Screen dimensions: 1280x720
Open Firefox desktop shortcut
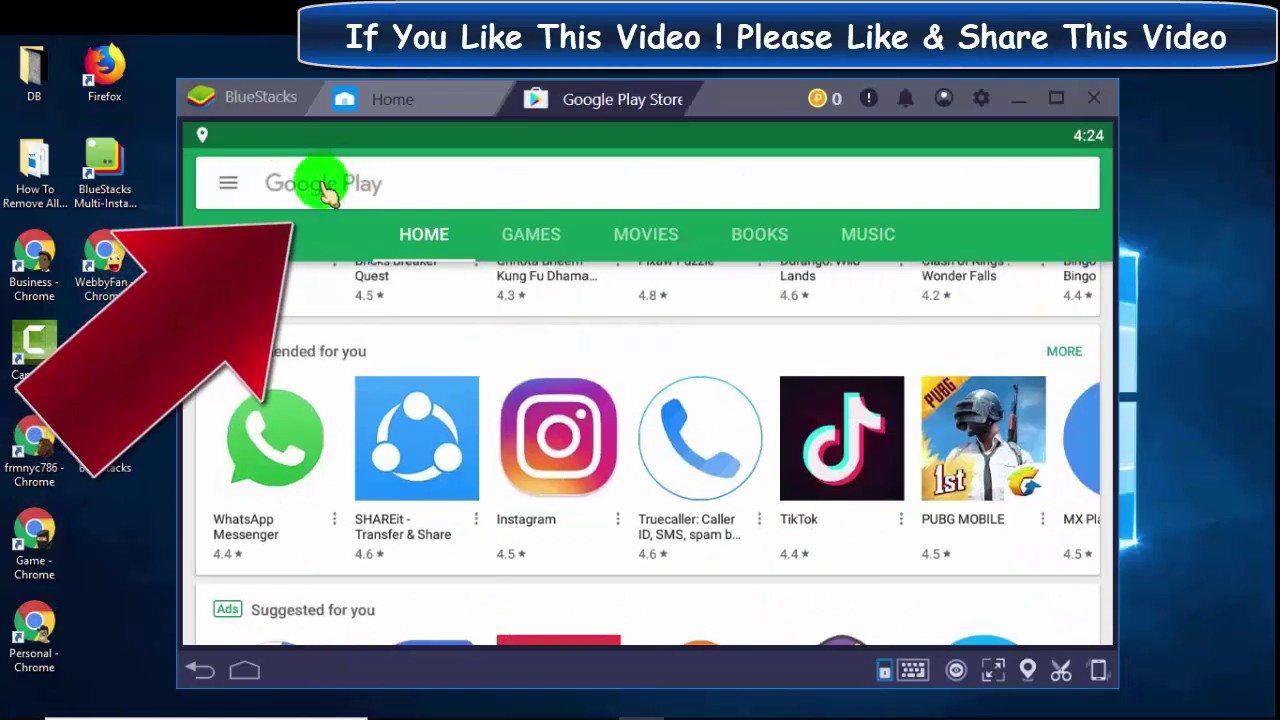tap(104, 73)
